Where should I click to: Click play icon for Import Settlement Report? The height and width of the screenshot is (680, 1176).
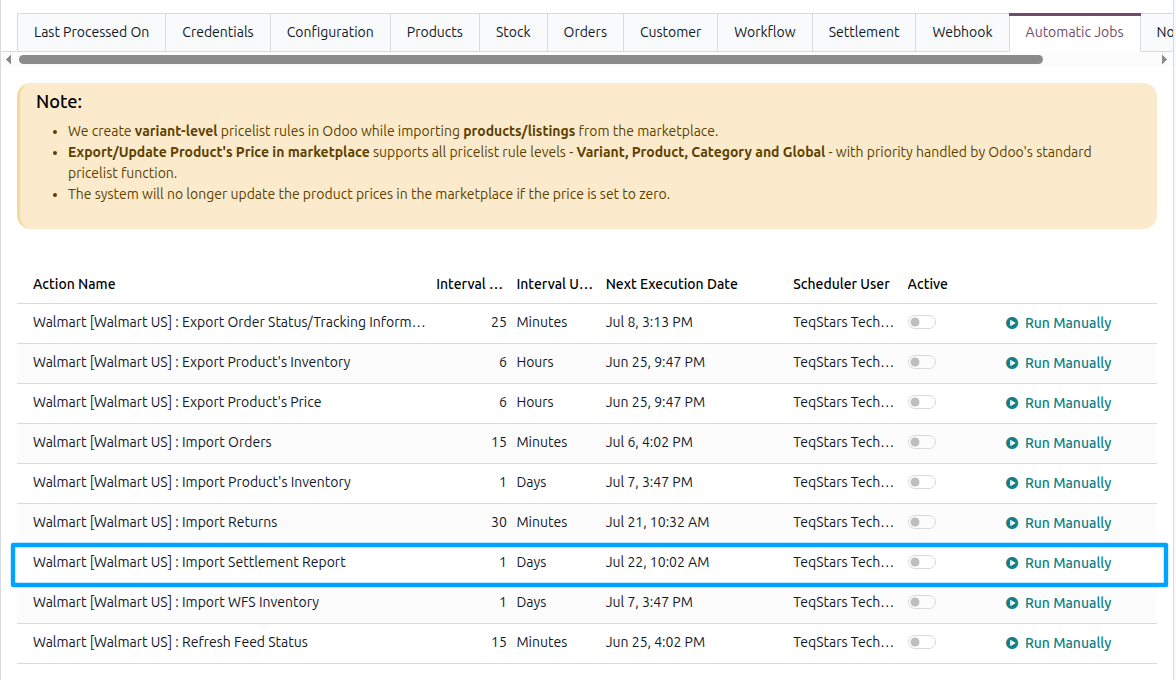click(x=1012, y=563)
